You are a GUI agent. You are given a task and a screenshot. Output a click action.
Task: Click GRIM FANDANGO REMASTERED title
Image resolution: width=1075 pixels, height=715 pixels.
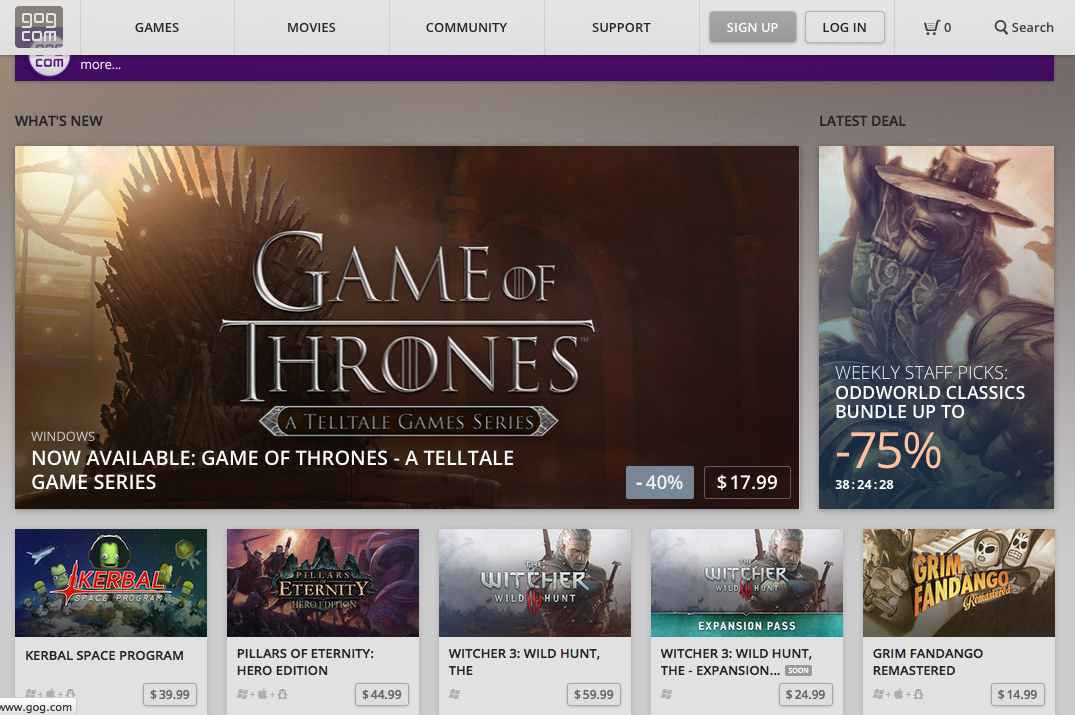(928, 662)
